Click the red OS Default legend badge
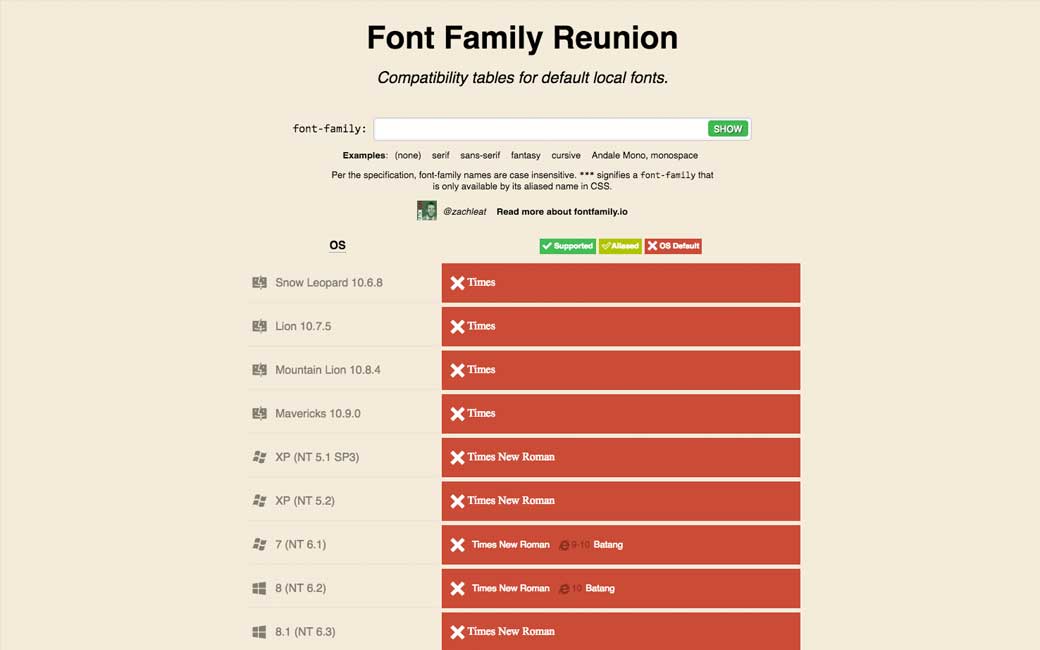1040x650 pixels. coord(673,246)
